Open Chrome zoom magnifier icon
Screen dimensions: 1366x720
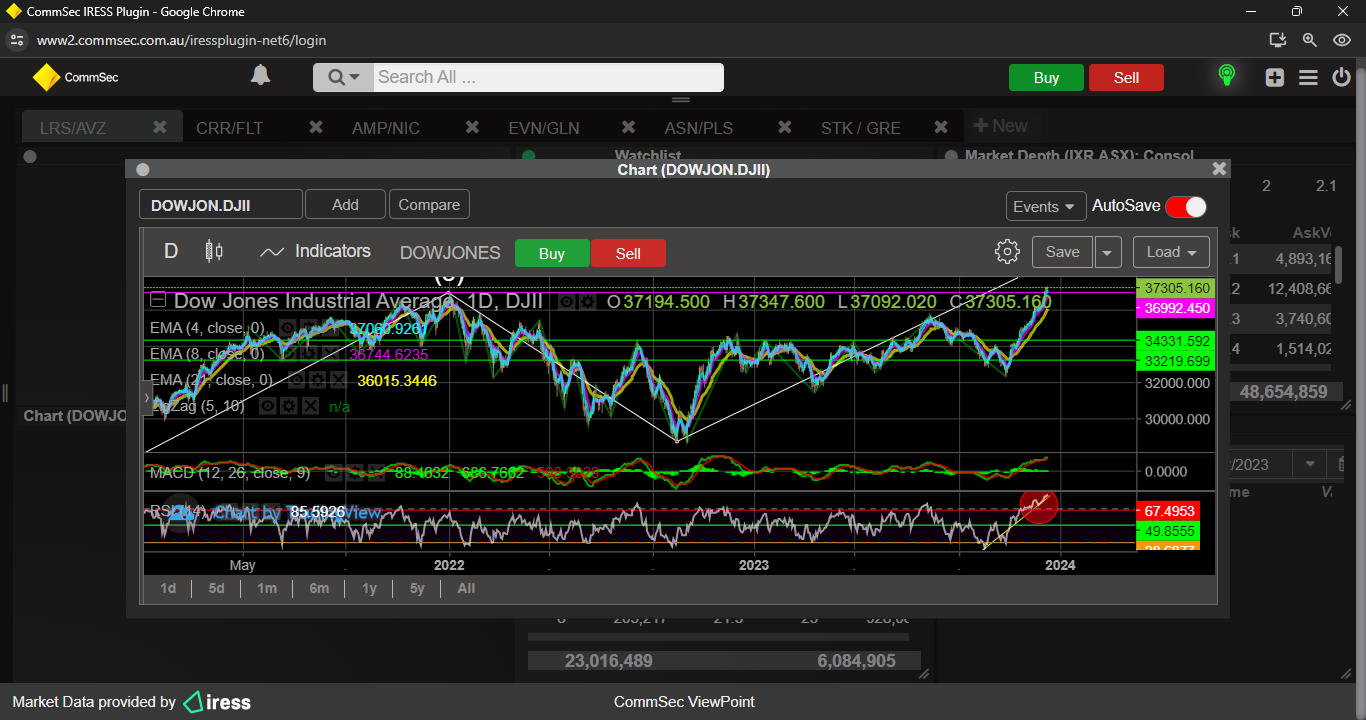coord(1310,40)
